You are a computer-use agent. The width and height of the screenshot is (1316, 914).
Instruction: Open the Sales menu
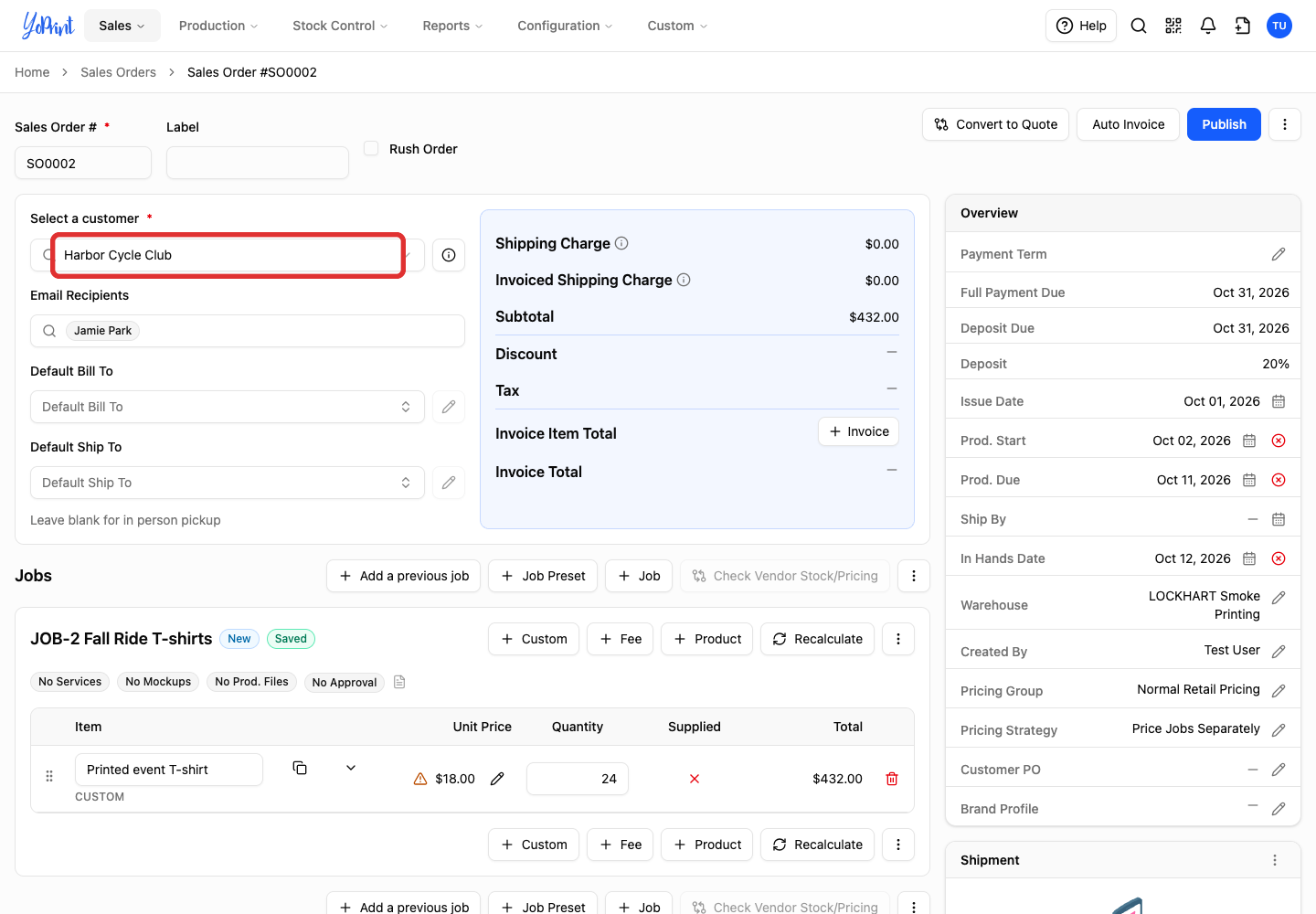tap(122, 26)
